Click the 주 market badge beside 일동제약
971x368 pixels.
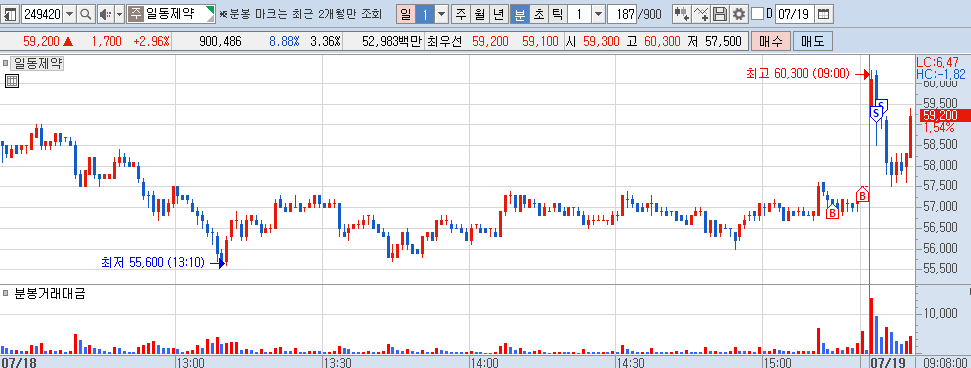click(x=135, y=14)
